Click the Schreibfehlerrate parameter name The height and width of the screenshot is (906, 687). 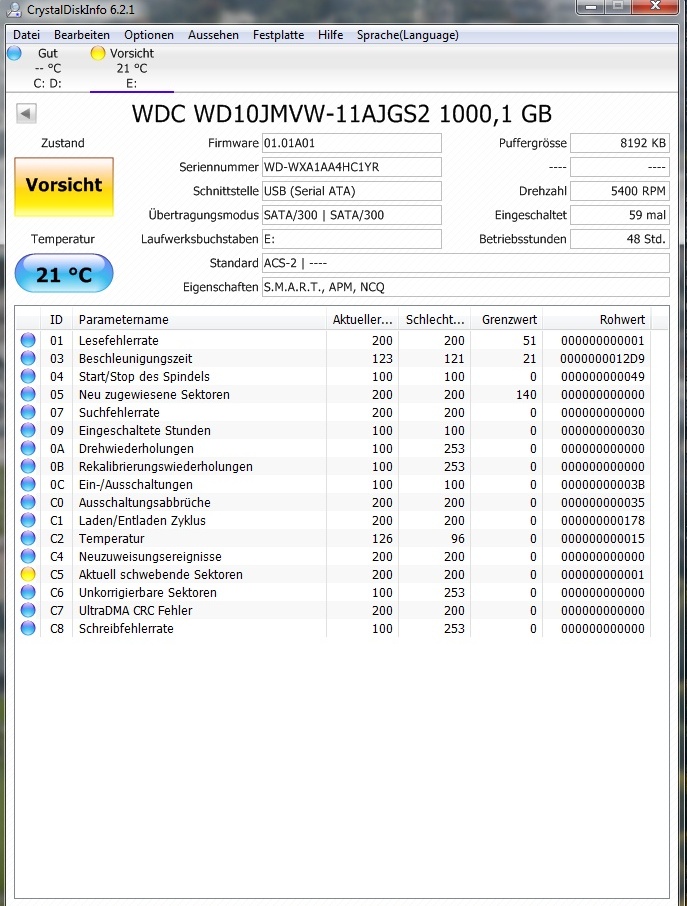pyautogui.click(x=126, y=628)
